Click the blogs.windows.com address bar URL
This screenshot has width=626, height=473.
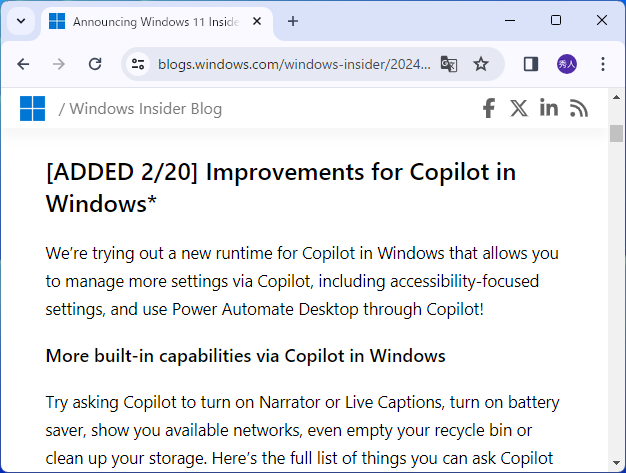[294, 64]
